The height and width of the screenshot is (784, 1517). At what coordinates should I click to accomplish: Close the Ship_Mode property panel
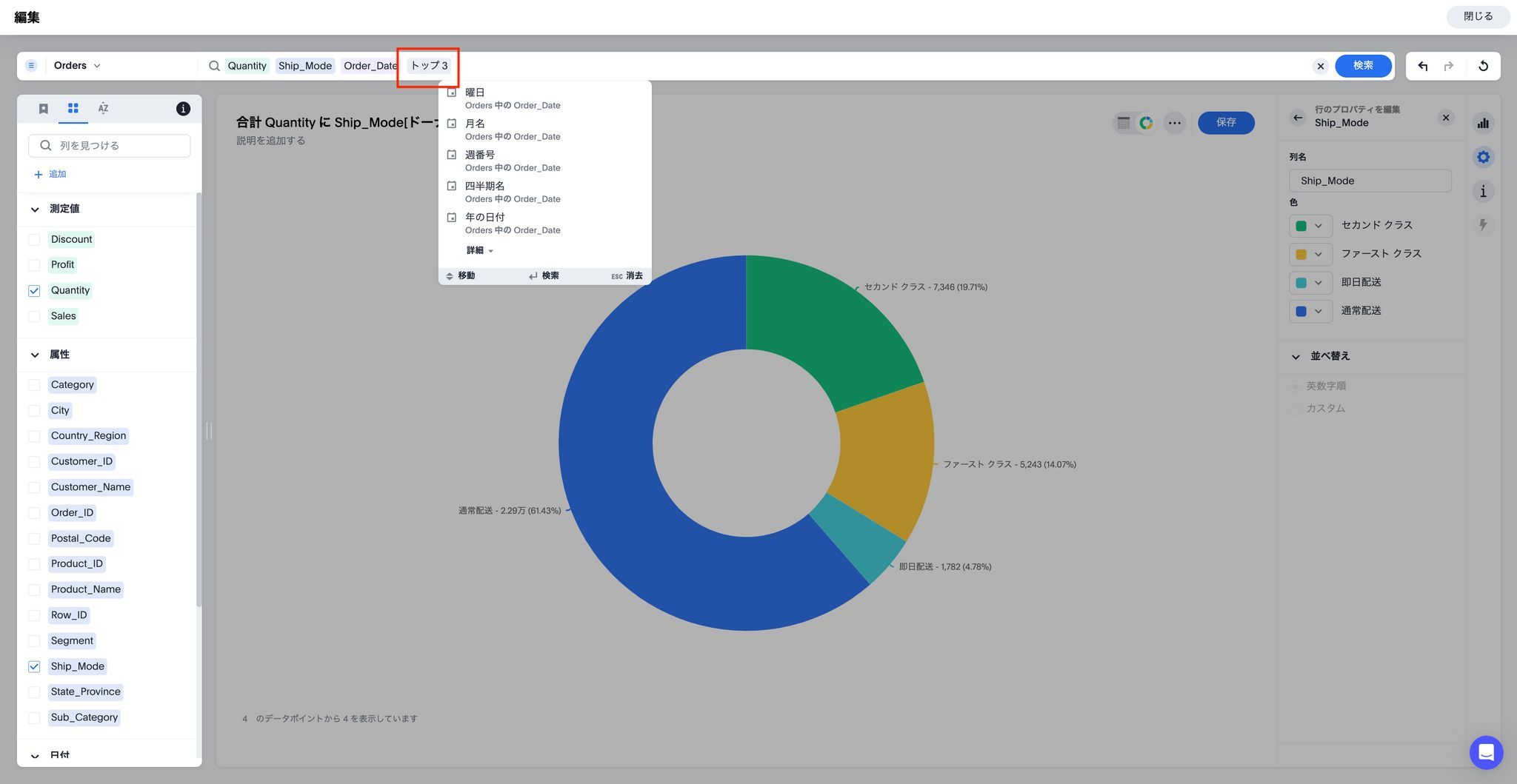[1445, 118]
